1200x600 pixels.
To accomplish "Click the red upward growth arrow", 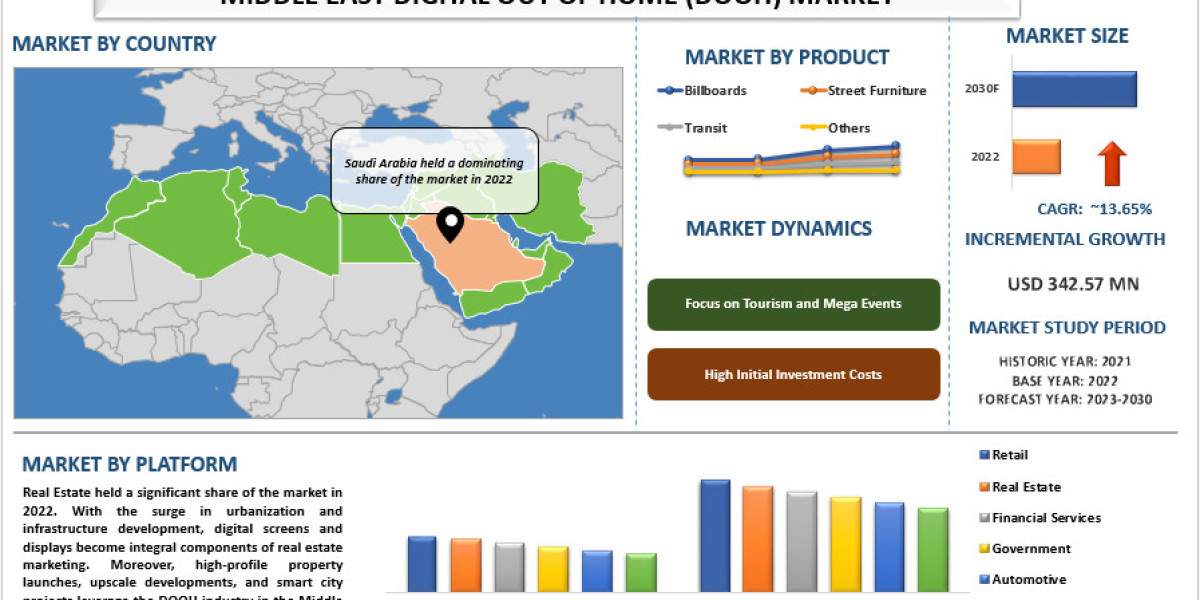I will (x=1113, y=163).
